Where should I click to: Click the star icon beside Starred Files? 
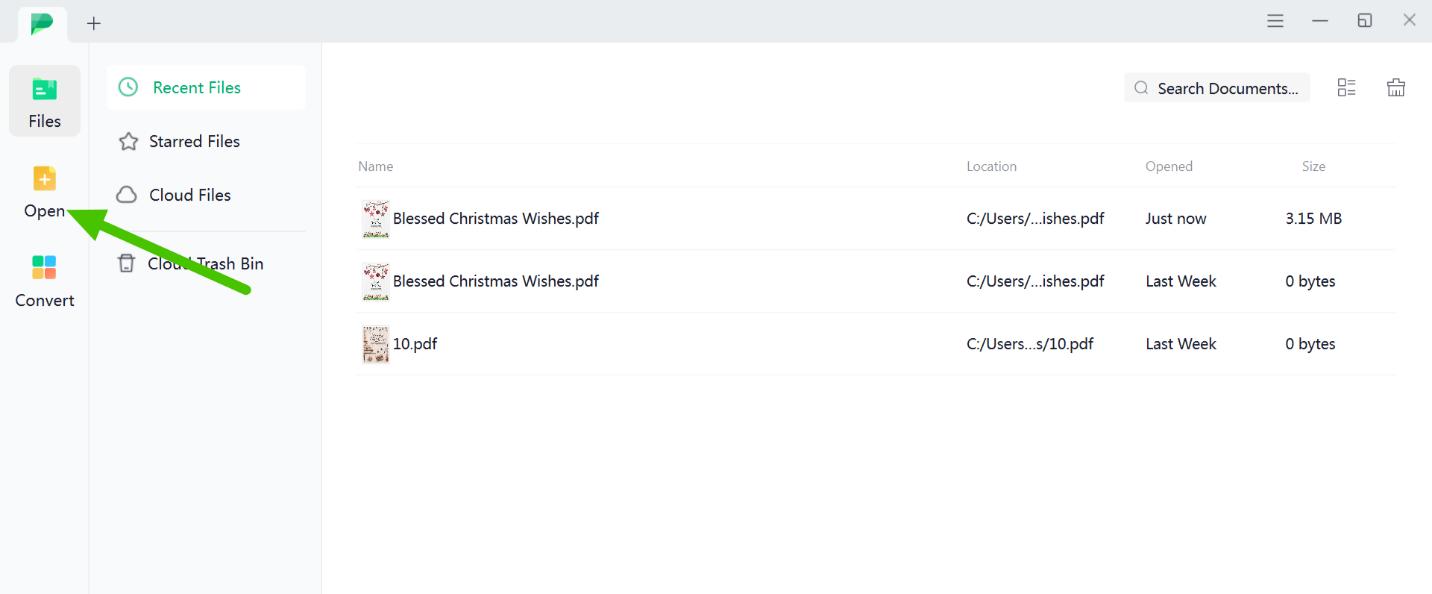(128, 141)
